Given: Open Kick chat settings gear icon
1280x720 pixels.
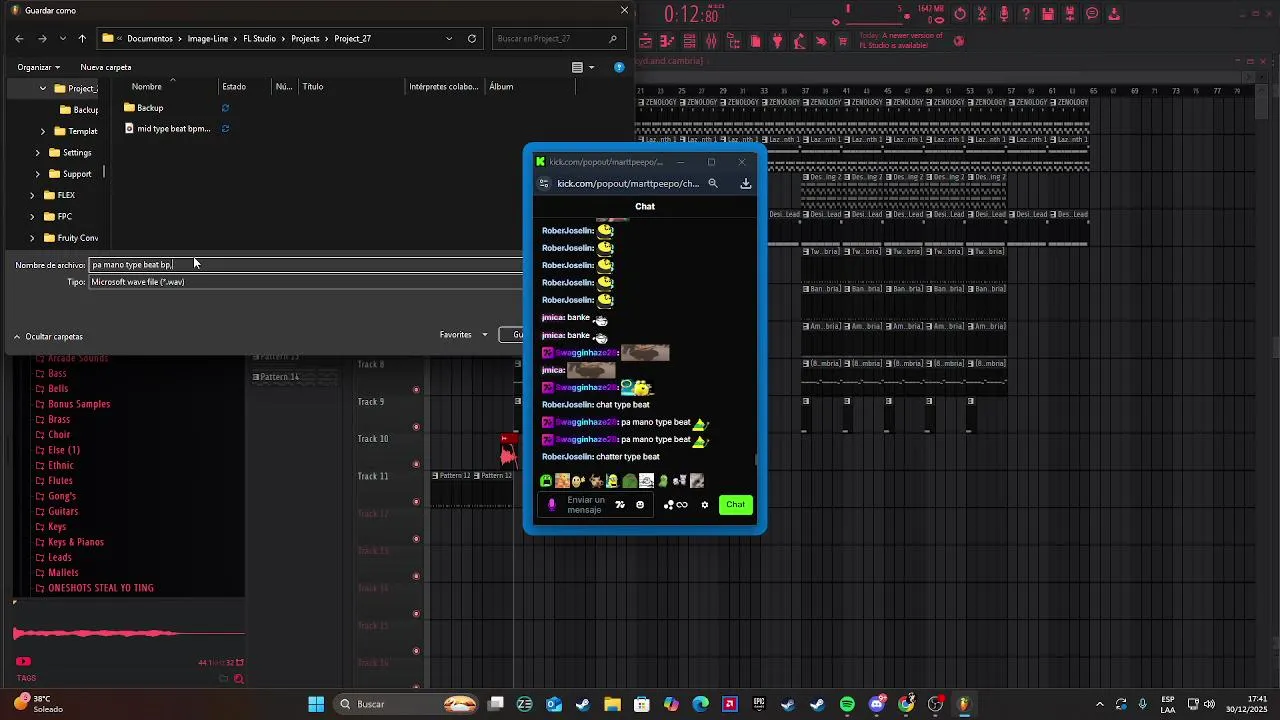Looking at the screenshot, I should 705,505.
